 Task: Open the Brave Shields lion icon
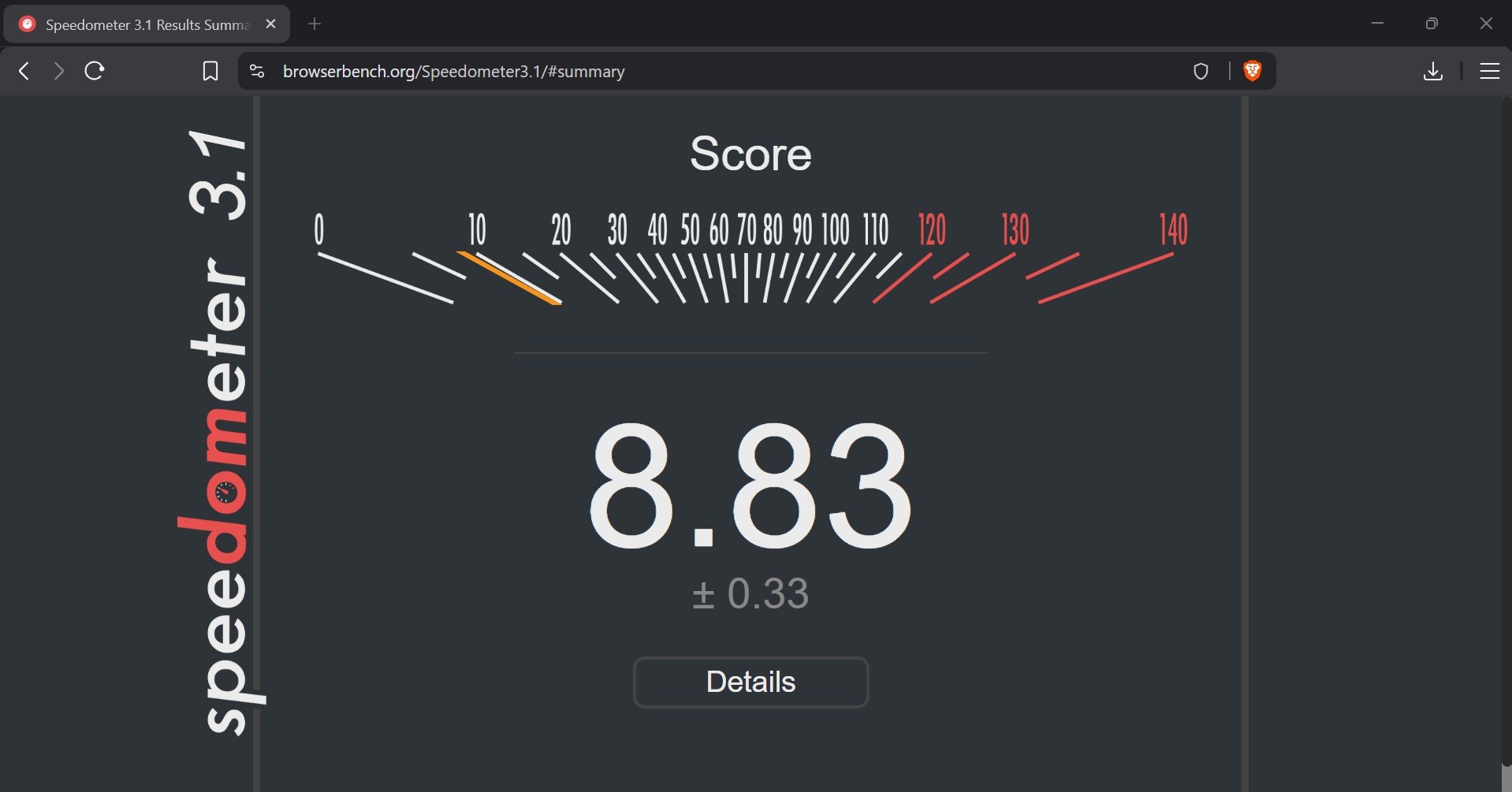point(1252,71)
